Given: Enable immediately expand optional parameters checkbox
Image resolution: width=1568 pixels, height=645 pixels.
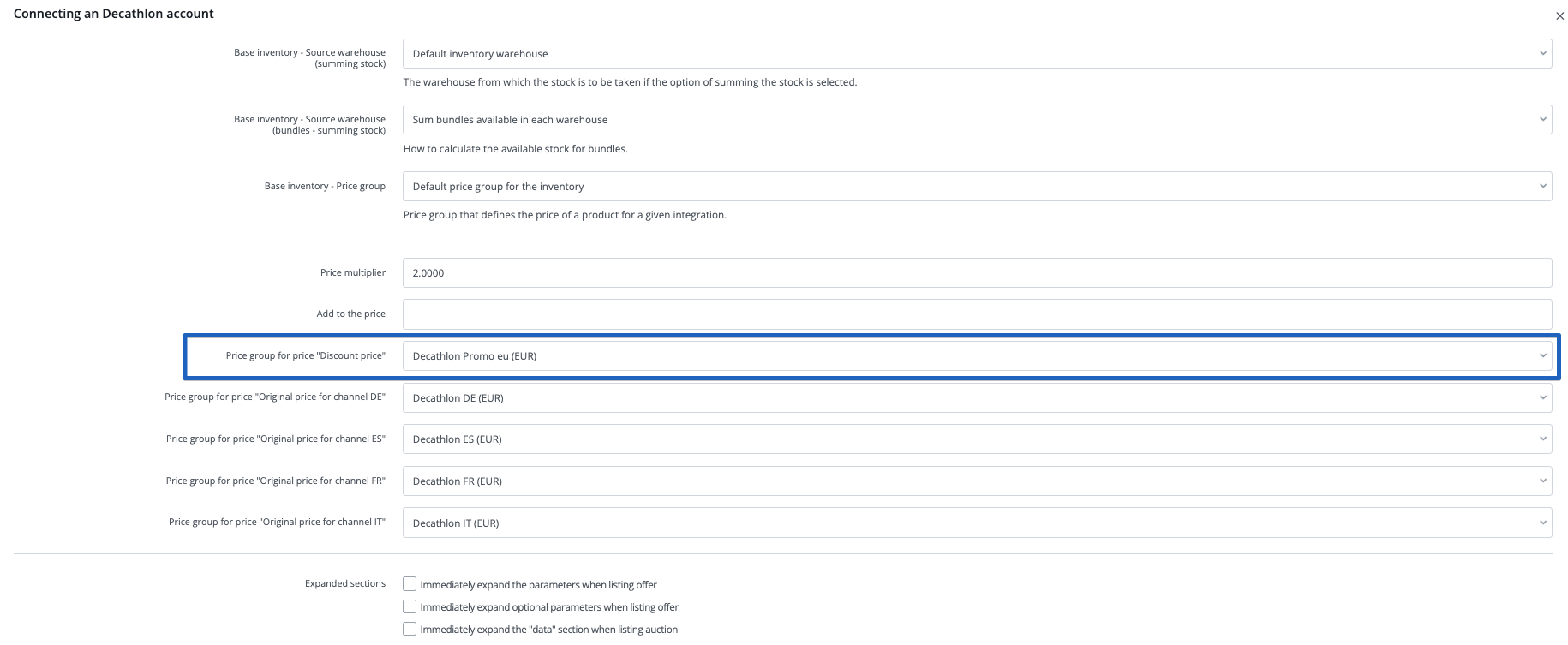Looking at the screenshot, I should click(x=410, y=606).
